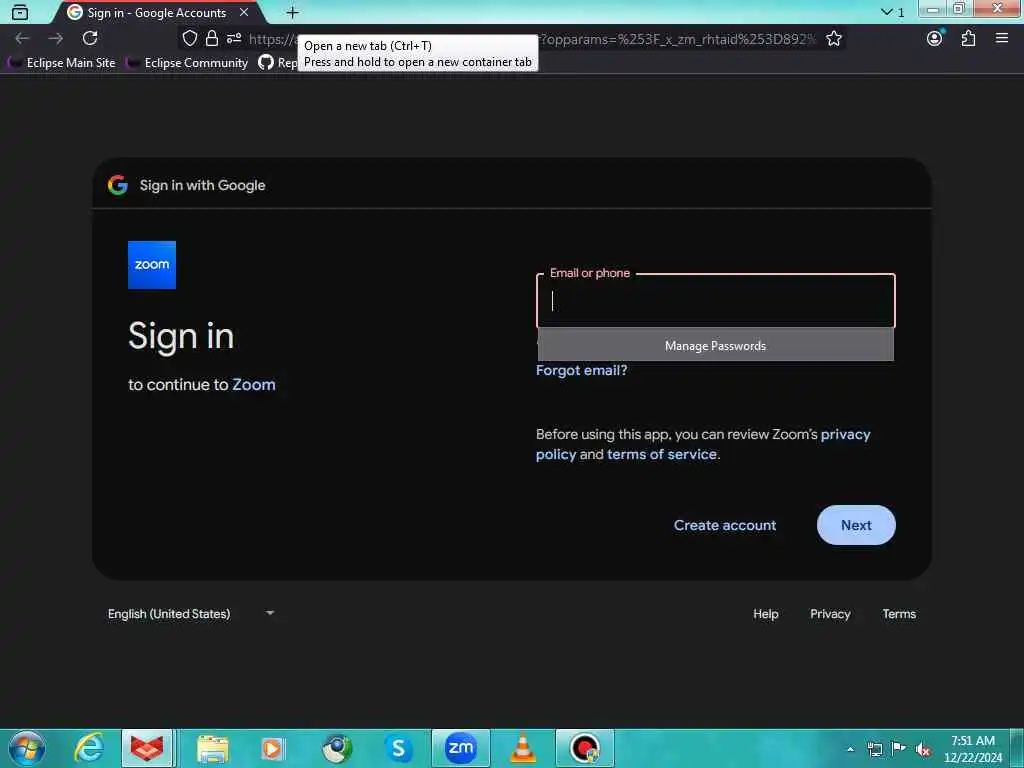This screenshot has width=1024, height=768.
Task: Go forward with the forward arrow
Action: click(x=56, y=39)
